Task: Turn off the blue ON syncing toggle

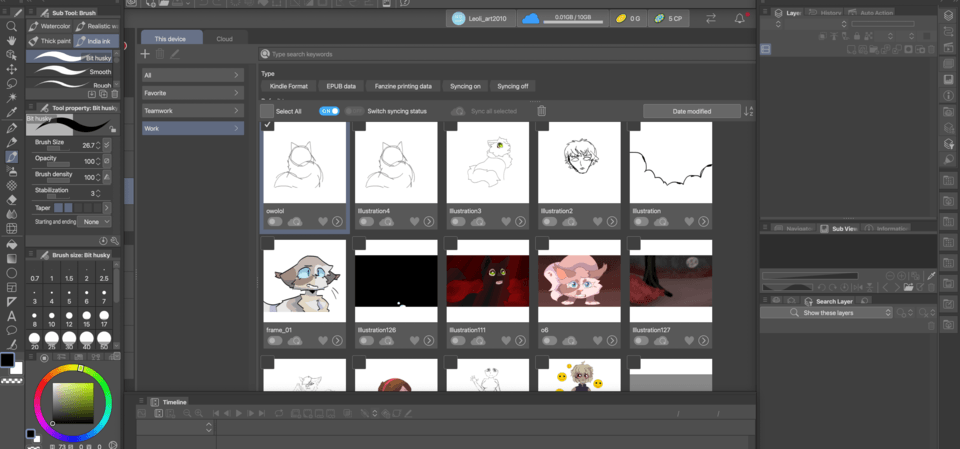Action: coord(329,111)
